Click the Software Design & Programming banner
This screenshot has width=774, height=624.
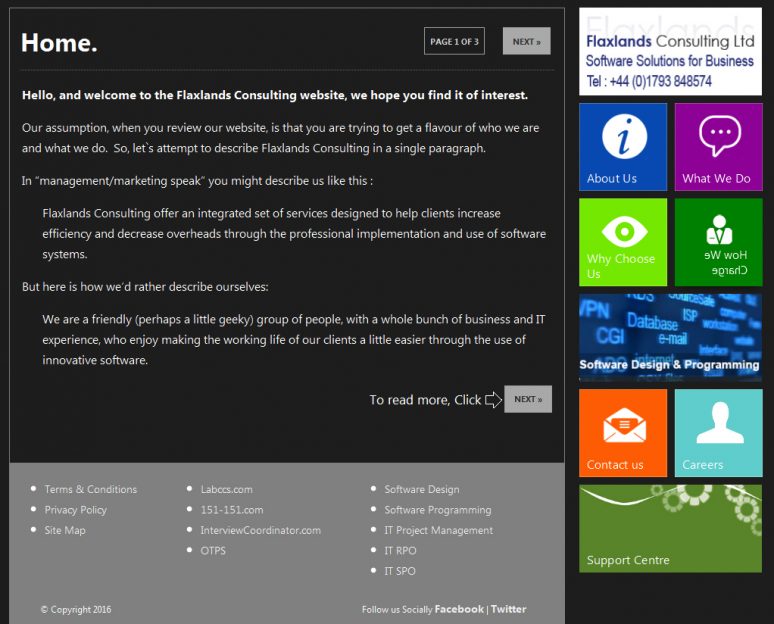[x=670, y=338]
